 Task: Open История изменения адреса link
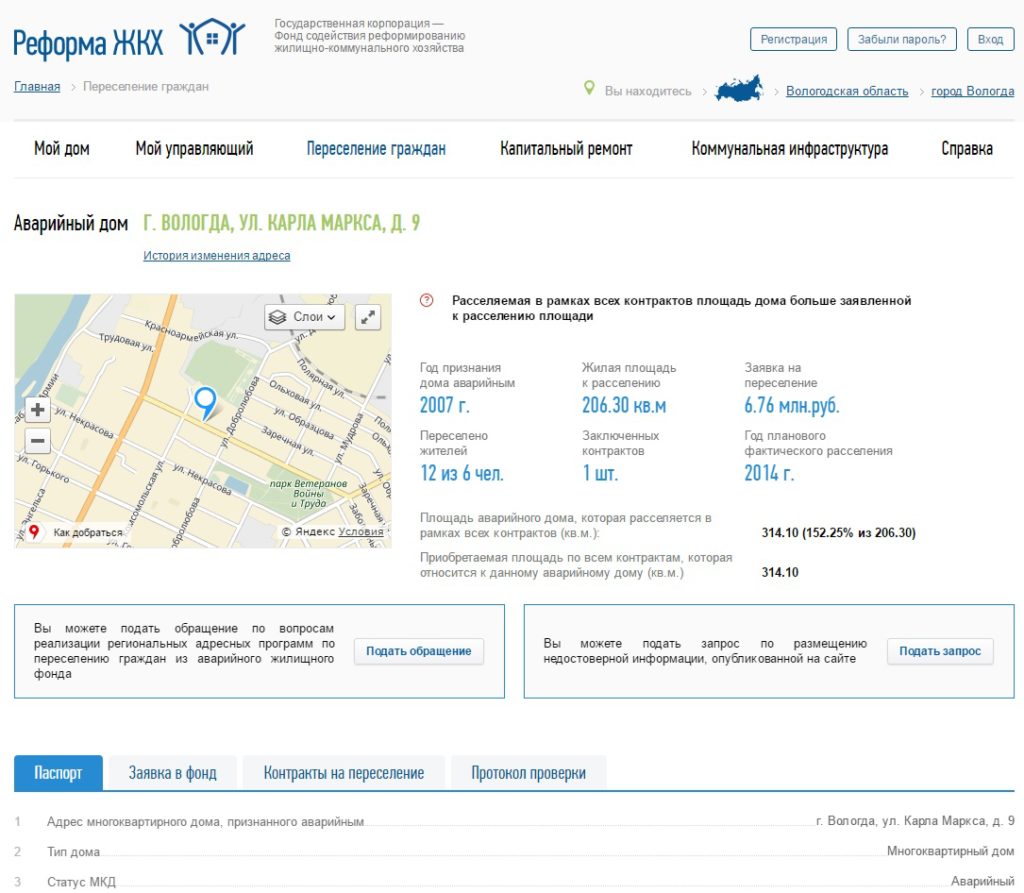click(216, 256)
